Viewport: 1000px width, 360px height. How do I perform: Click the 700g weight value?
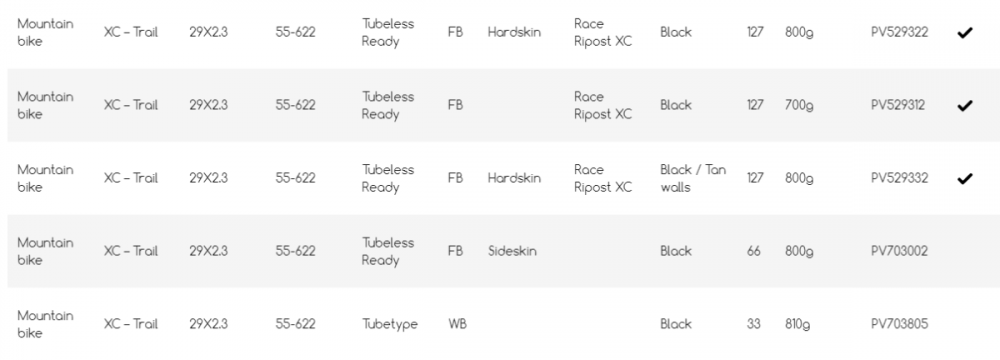pos(799,105)
